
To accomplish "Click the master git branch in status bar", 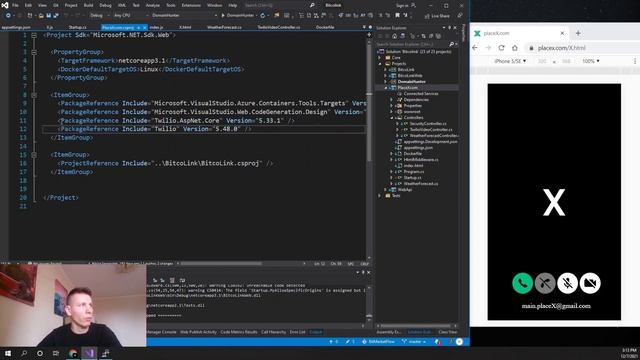I will click(414, 342).
